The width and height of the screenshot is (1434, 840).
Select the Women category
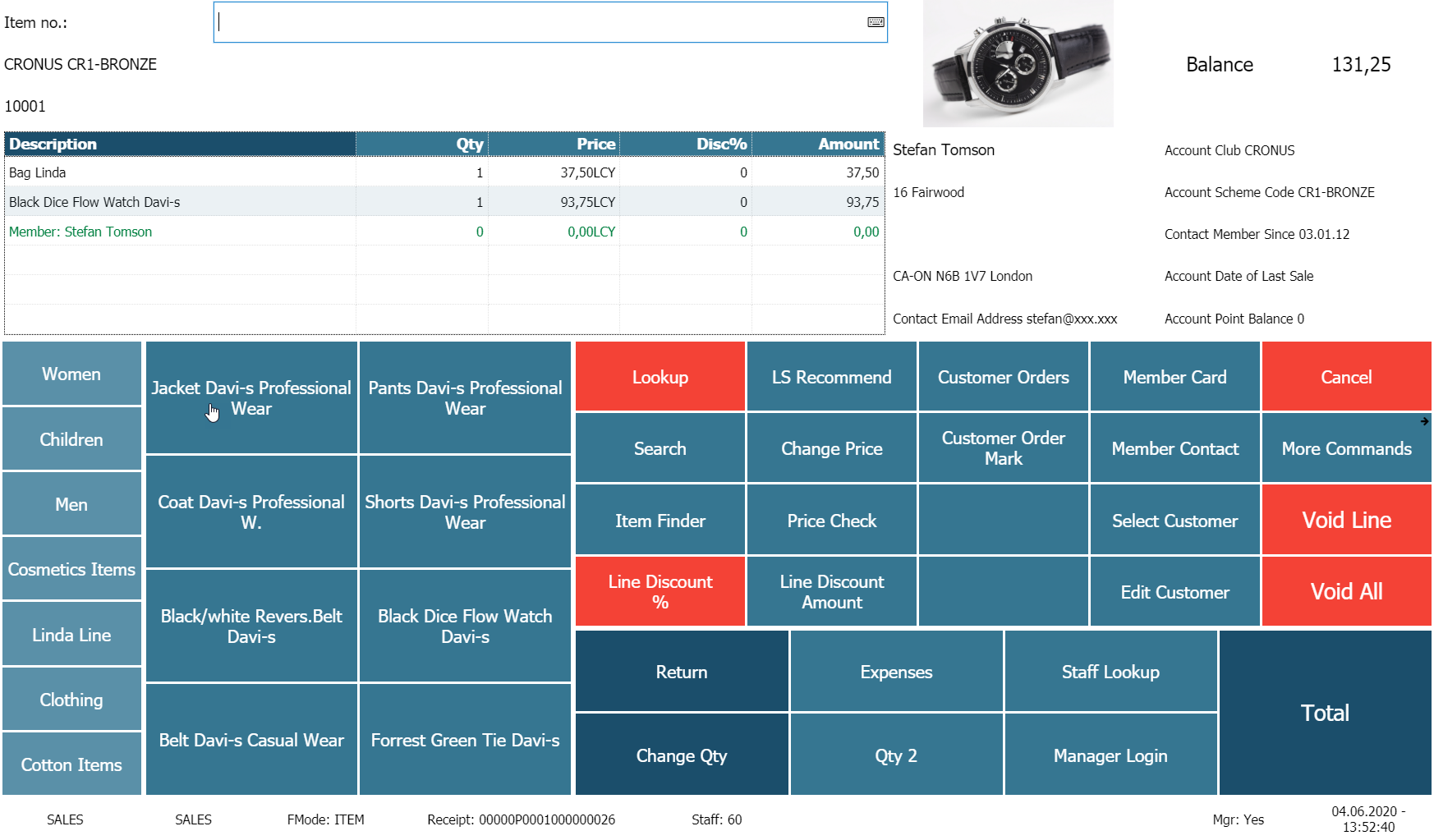[x=71, y=374]
